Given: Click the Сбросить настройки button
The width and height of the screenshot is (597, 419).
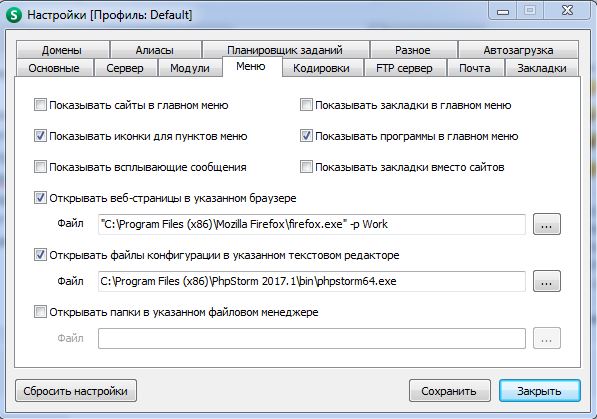Looking at the screenshot, I should [76, 391].
